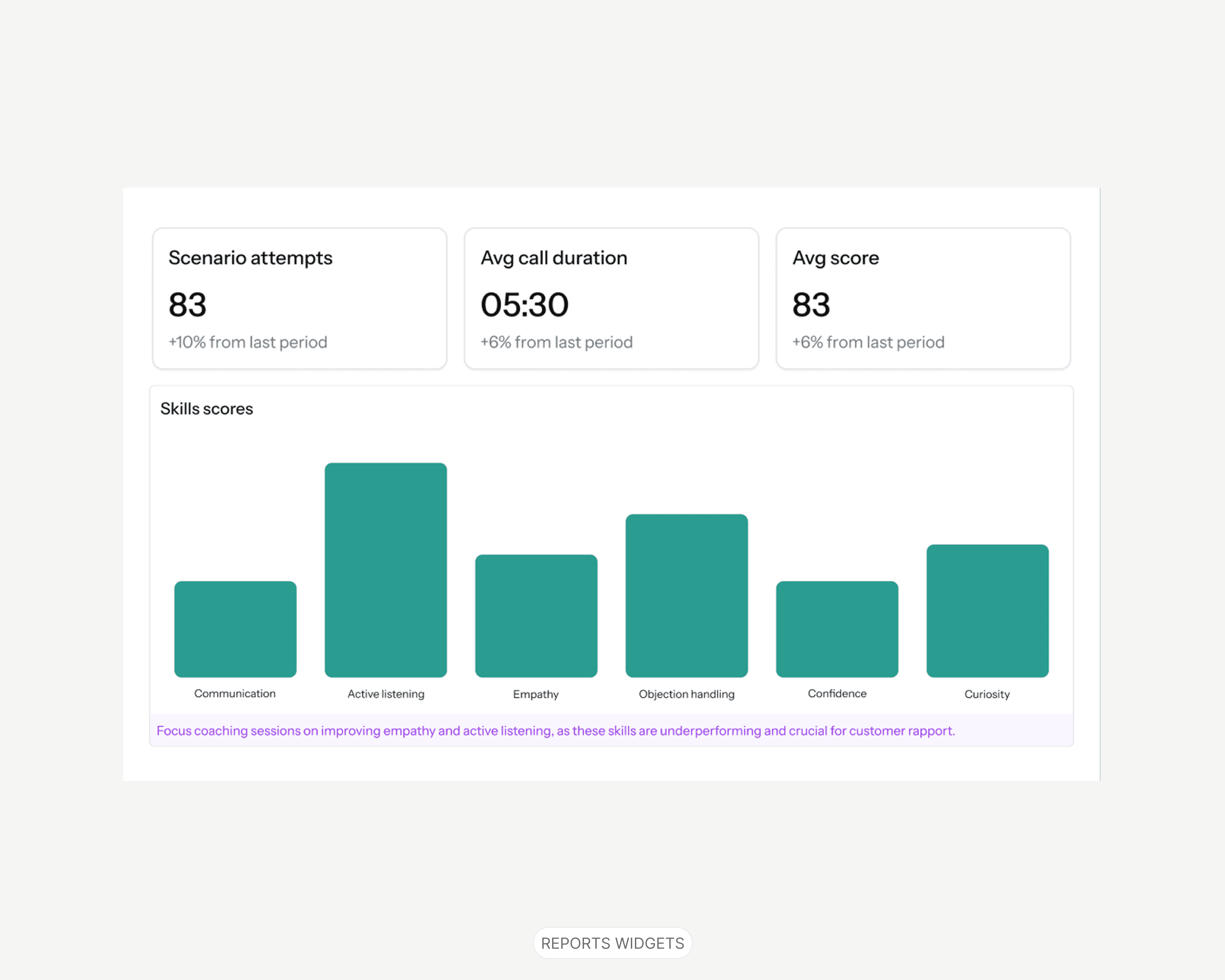This screenshot has width=1225, height=980.
Task: Click the 05:30 duration value
Action: click(524, 305)
